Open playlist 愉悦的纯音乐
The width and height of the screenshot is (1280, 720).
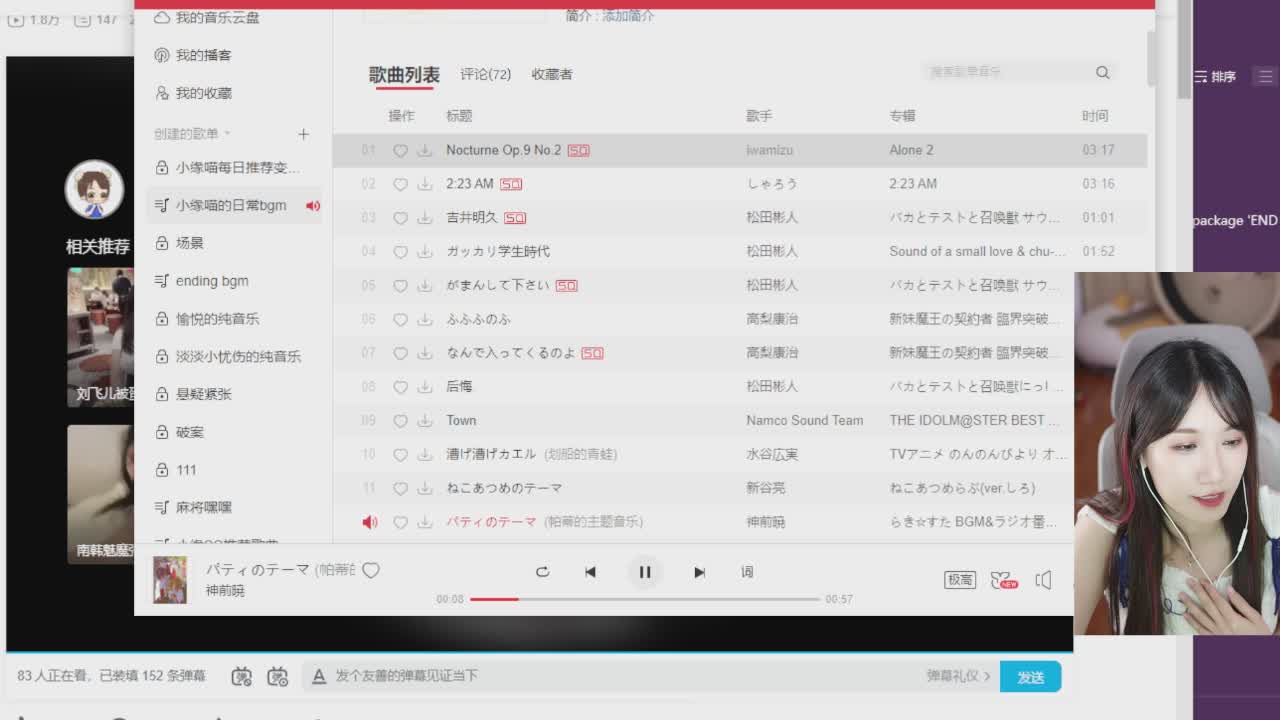(x=216, y=319)
